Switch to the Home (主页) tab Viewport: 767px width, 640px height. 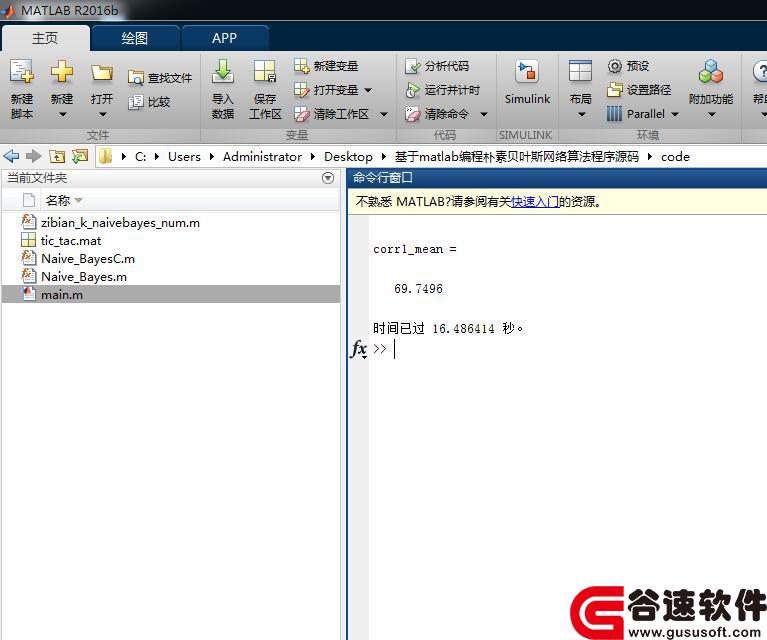[x=45, y=38]
